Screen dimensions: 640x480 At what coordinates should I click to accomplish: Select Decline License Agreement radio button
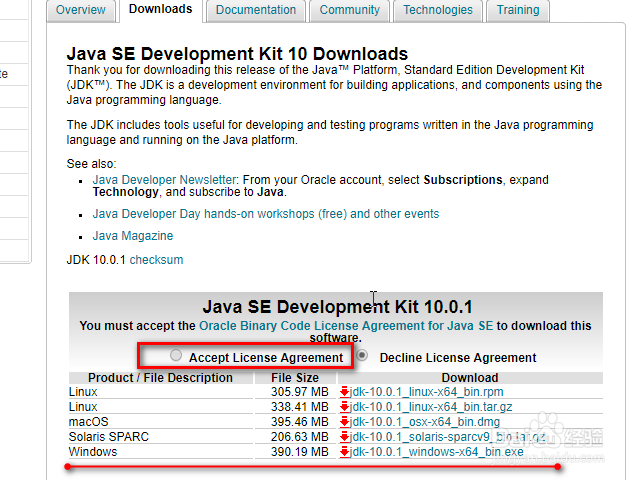[x=362, y=356]
